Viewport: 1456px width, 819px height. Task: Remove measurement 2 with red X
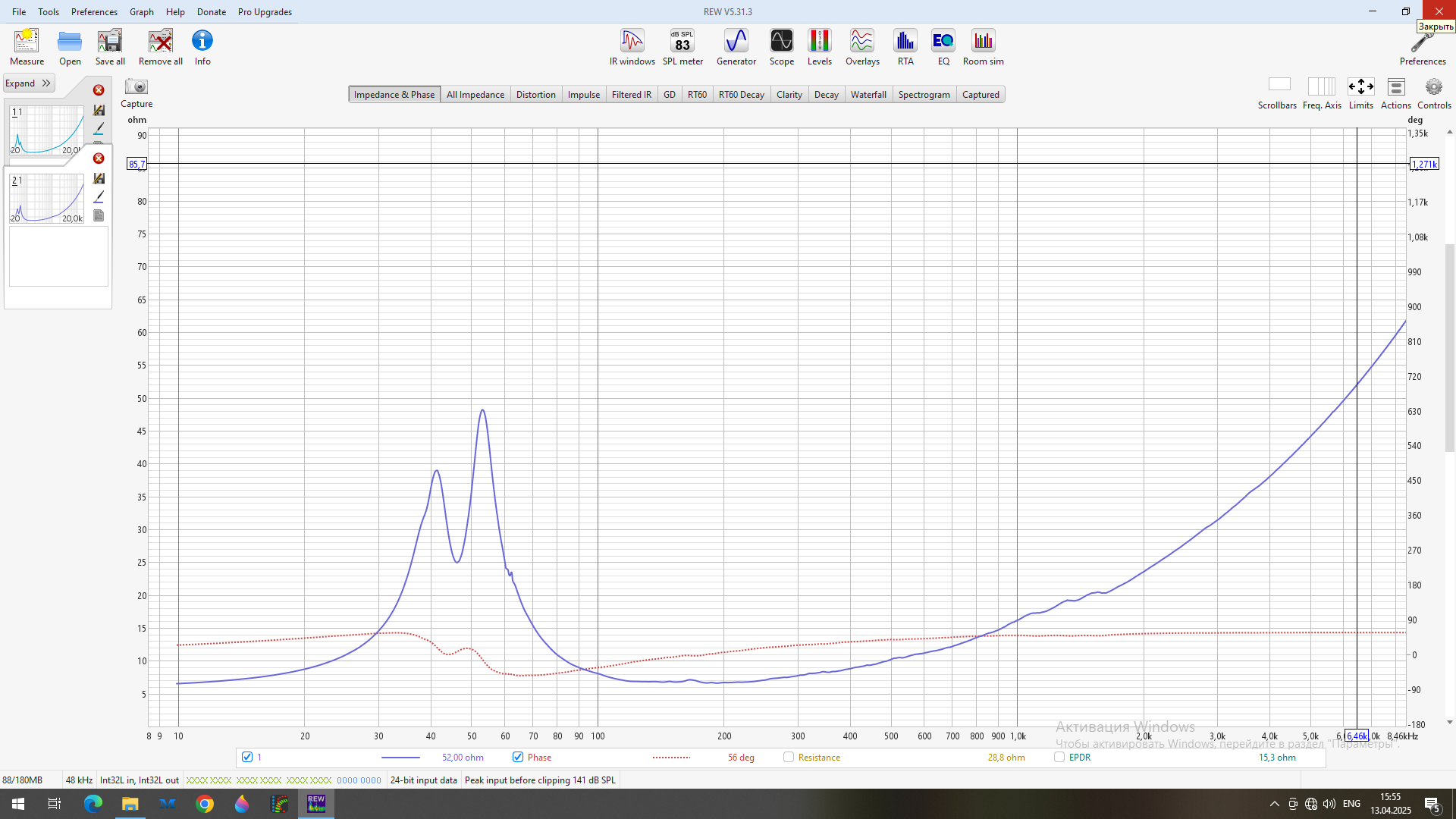(x=99, y=158)
